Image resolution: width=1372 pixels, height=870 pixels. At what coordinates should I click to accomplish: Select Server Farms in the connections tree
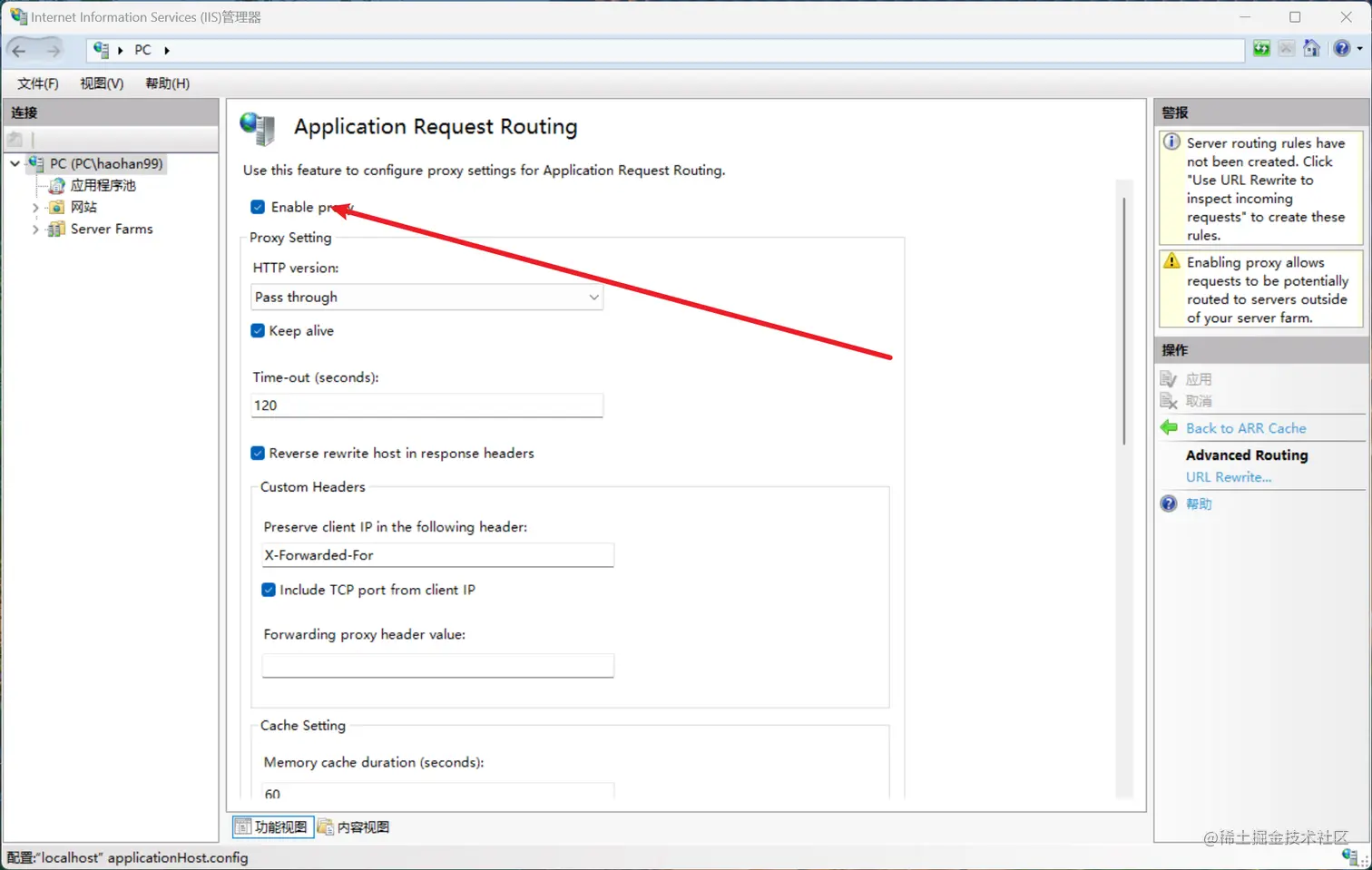(x=112, y=230)
